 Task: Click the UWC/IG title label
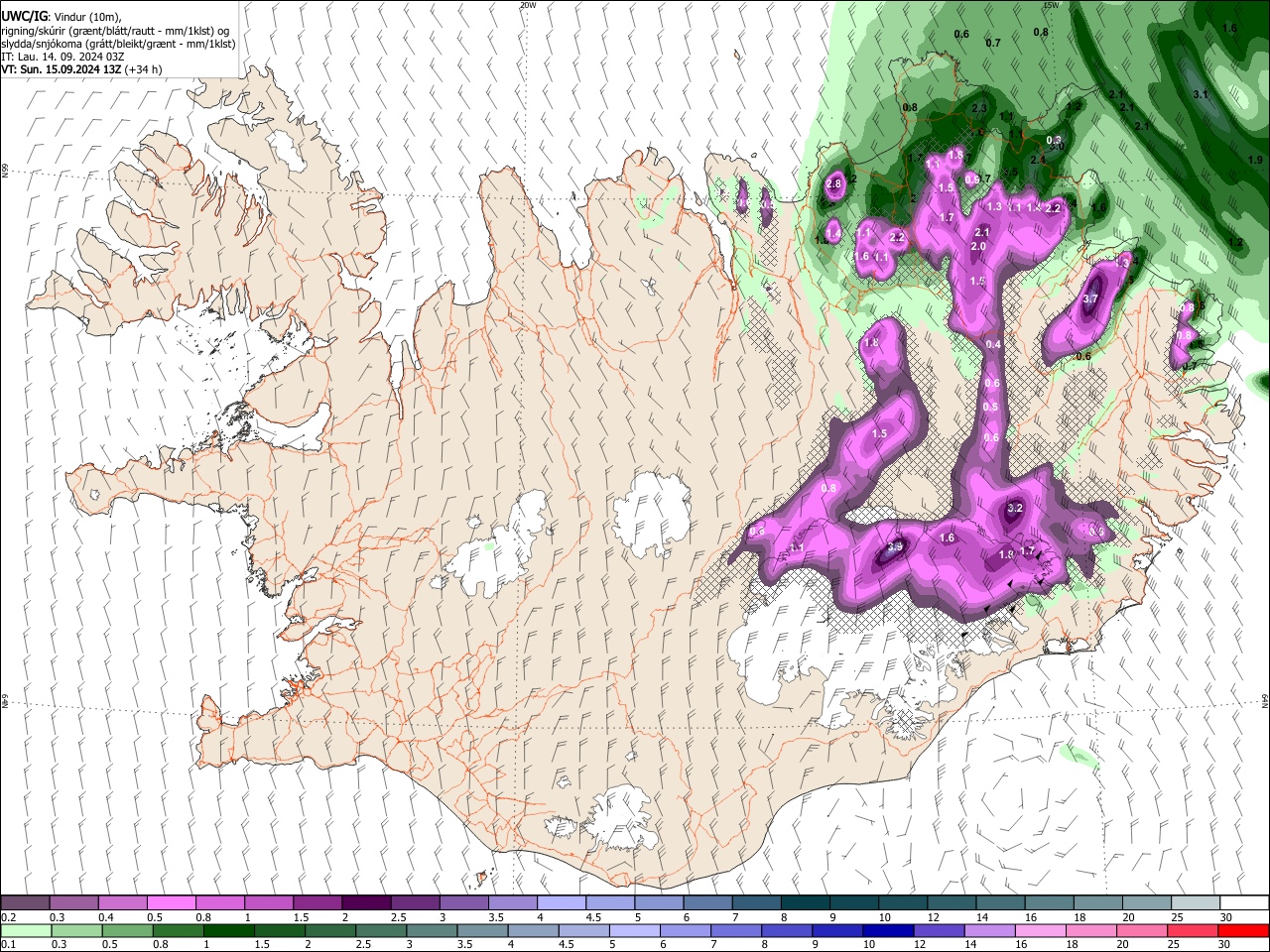point(24,17)
